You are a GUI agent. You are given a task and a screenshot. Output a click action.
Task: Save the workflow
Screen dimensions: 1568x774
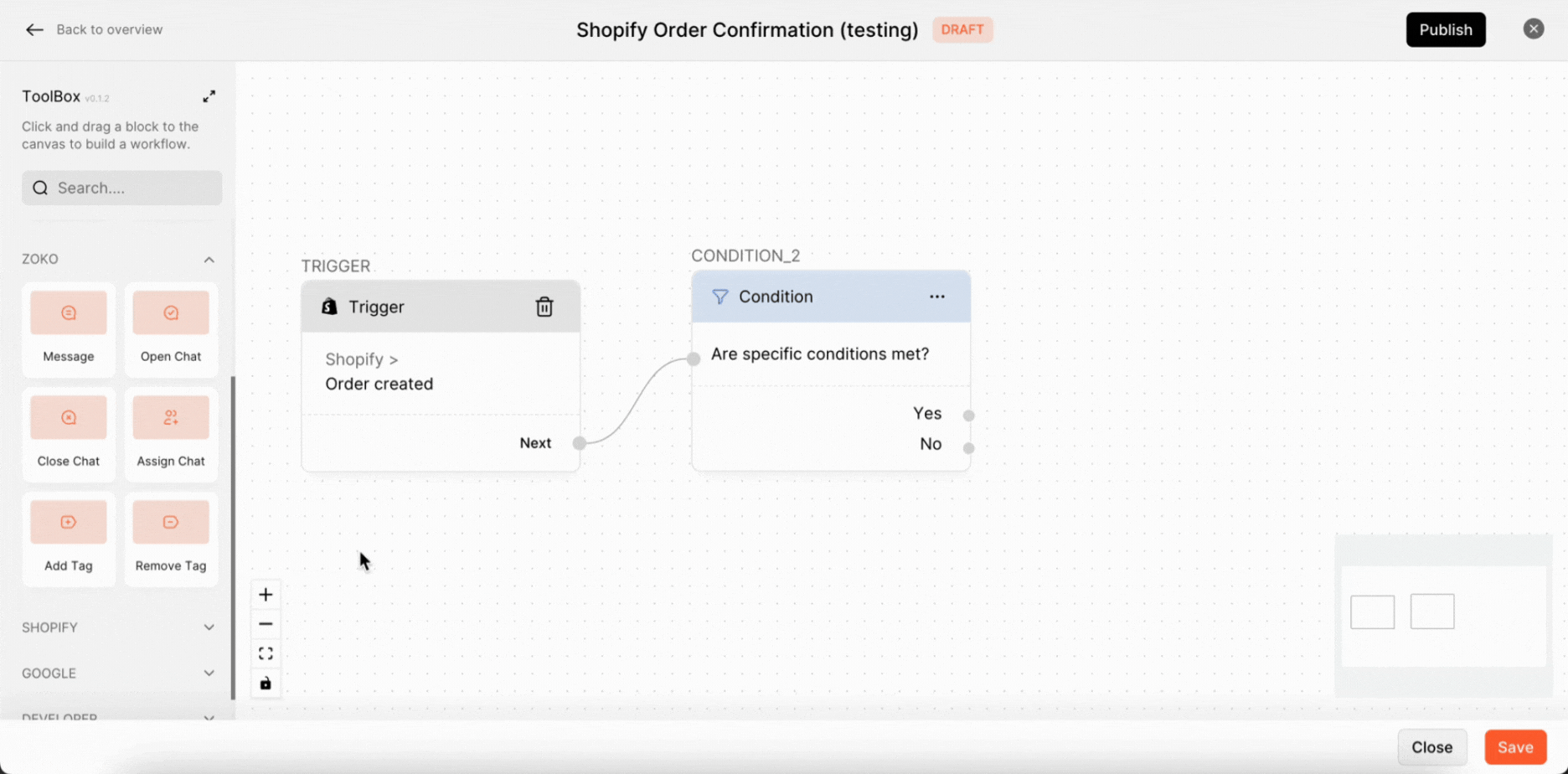tap(1515, 747)
